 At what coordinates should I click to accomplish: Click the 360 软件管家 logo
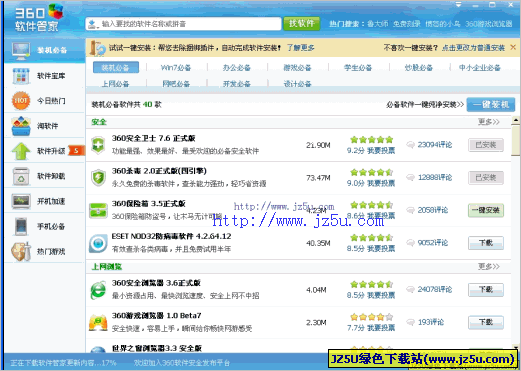point(38,18)
